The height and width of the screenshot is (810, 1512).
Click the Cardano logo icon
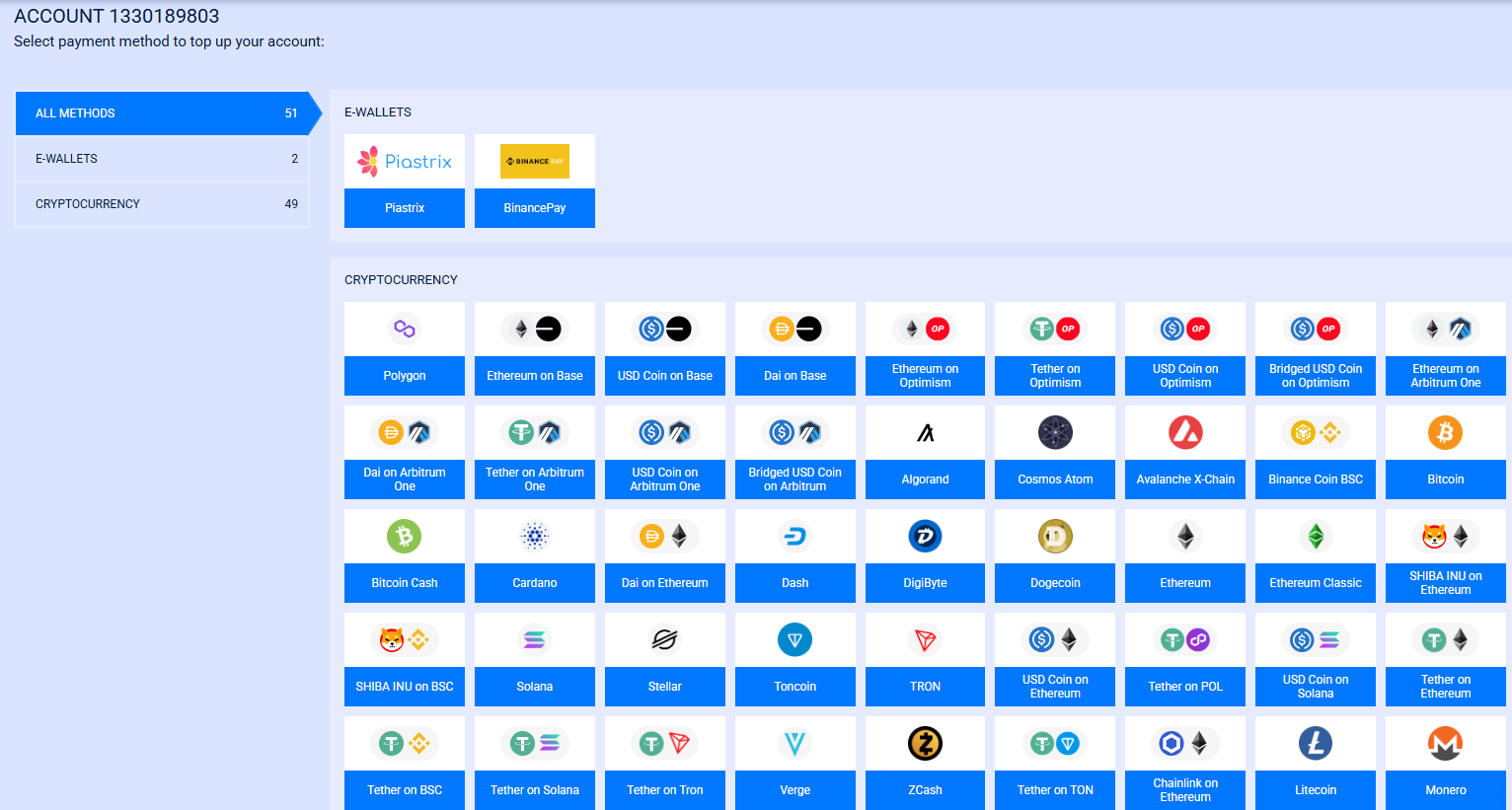pos(535,536)
